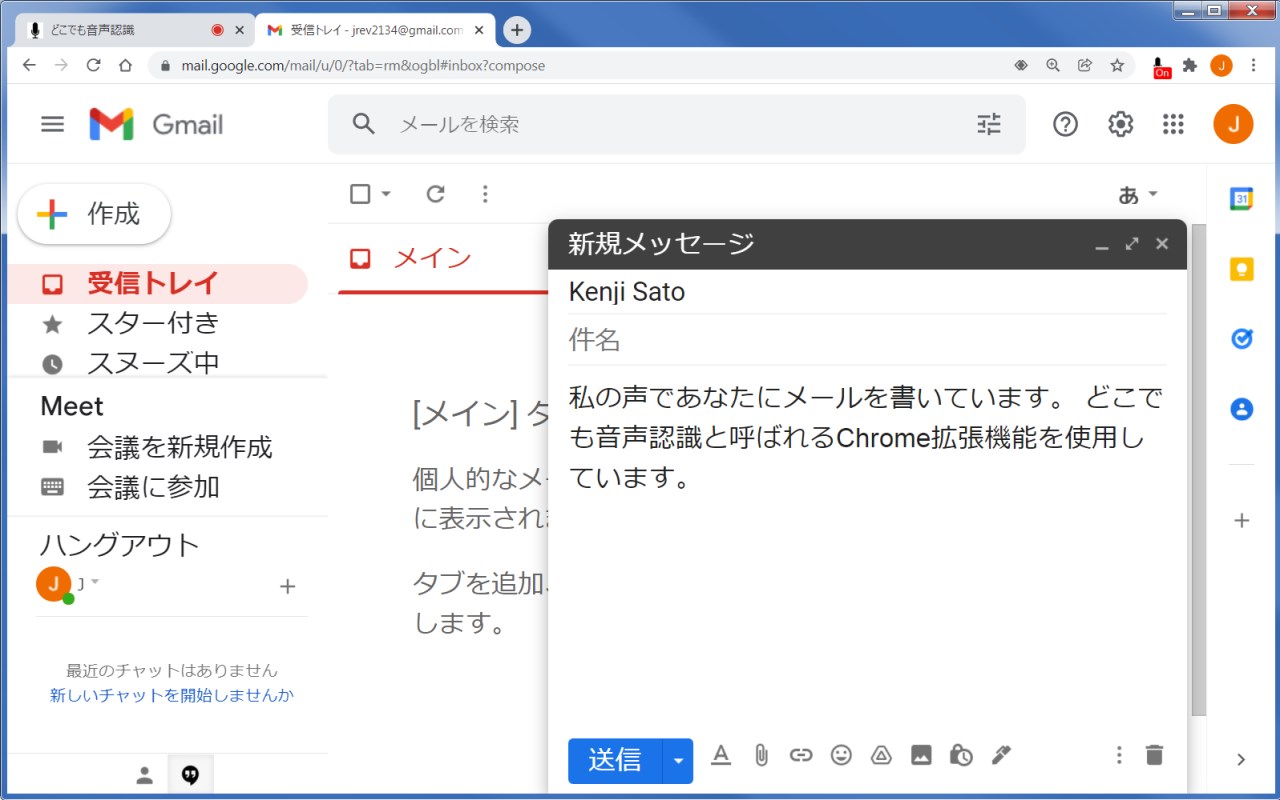Screen dimensions: 1280x800
Task: Click the search magnifier icon in Gmail
Action: (364, 124)
